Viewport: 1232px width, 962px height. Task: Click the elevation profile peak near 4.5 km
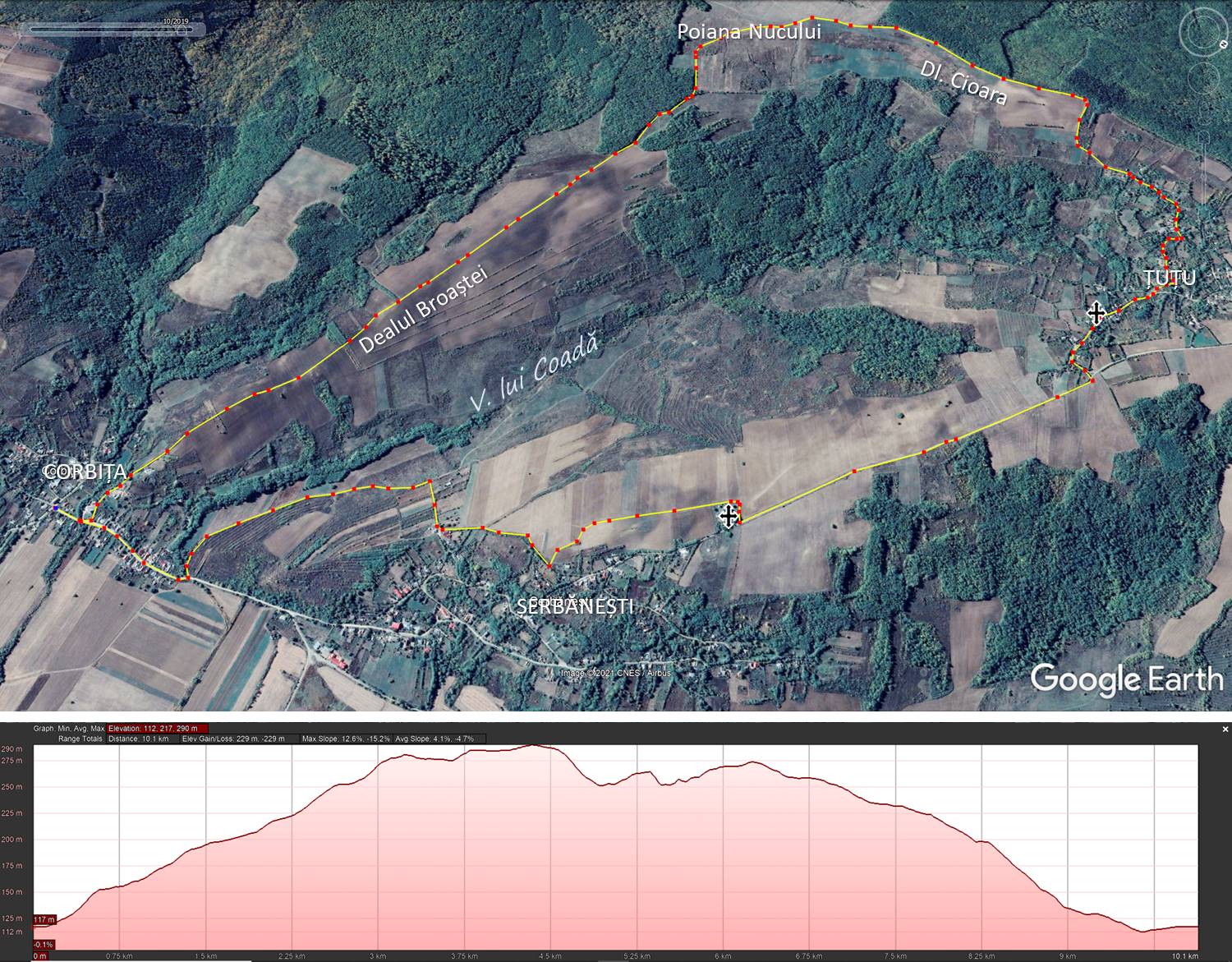[x=534, y=746]
